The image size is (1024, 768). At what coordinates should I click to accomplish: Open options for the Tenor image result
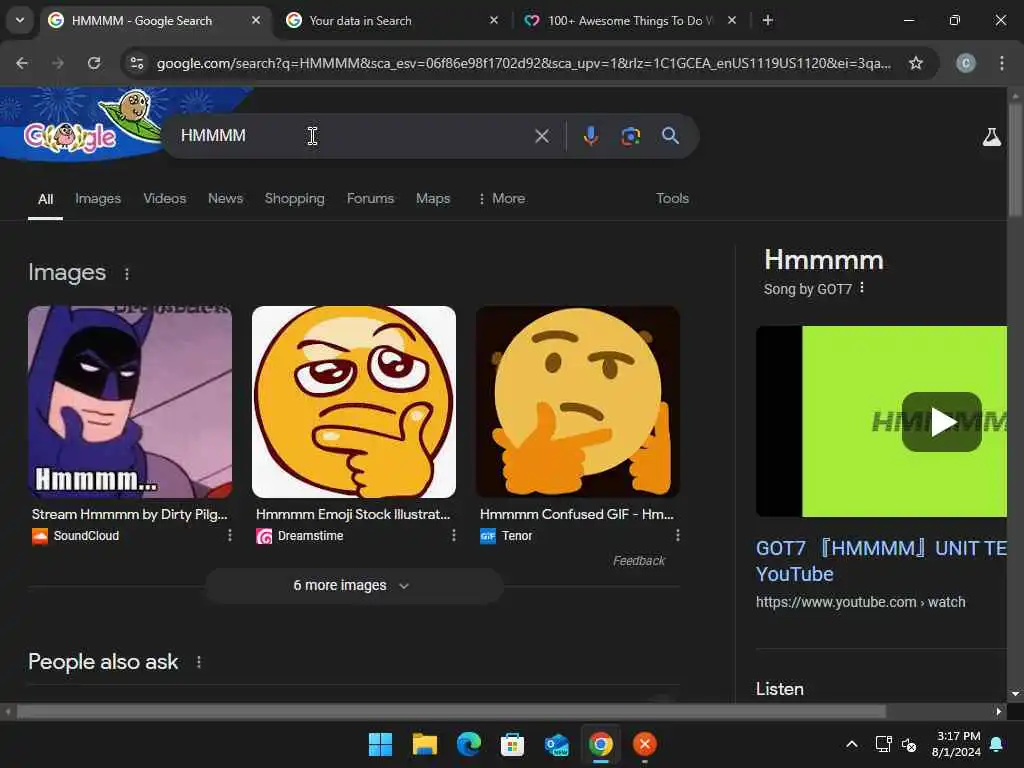678,536
